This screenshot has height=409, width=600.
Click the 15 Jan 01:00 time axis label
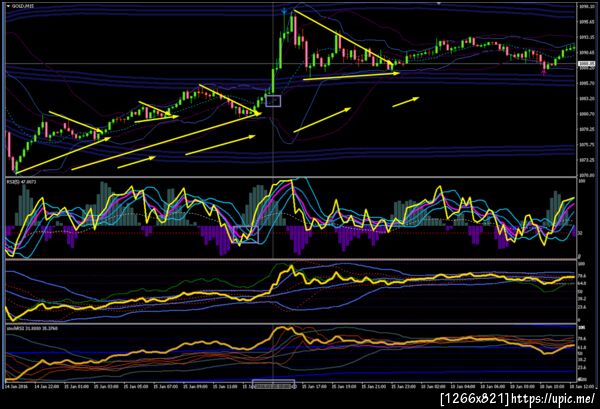click(76, 387)
